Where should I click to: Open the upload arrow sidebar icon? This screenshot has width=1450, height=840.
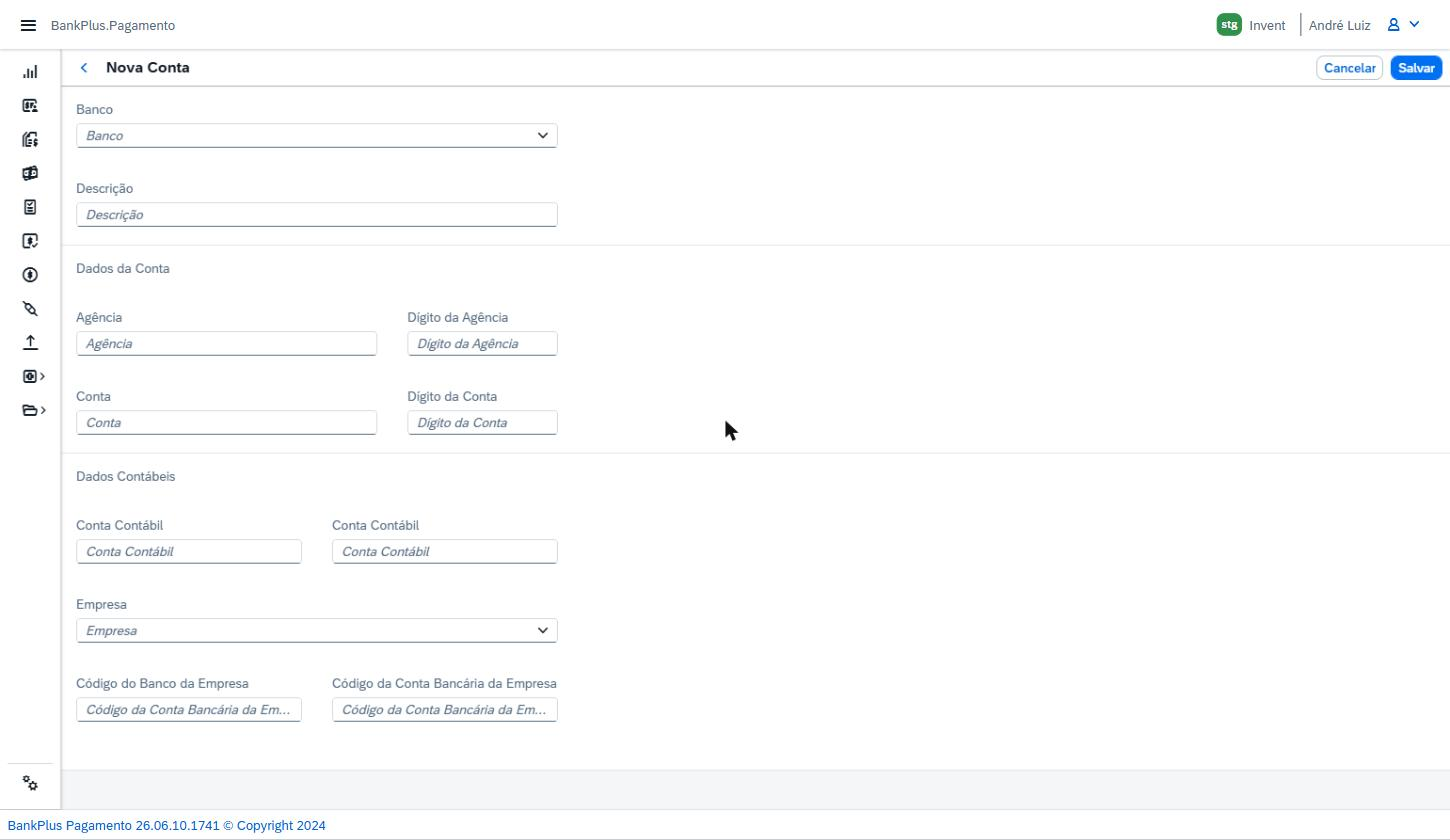point(30,342)
